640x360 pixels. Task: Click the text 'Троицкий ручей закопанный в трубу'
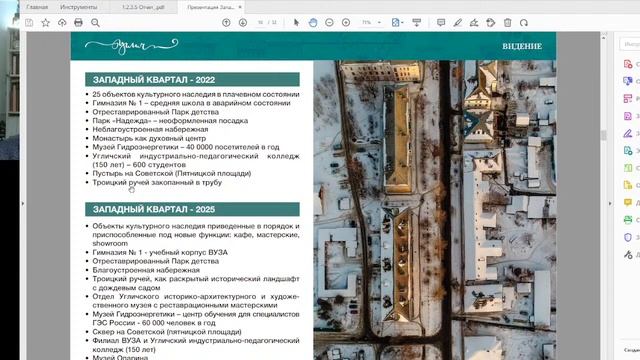click(157, 182)
